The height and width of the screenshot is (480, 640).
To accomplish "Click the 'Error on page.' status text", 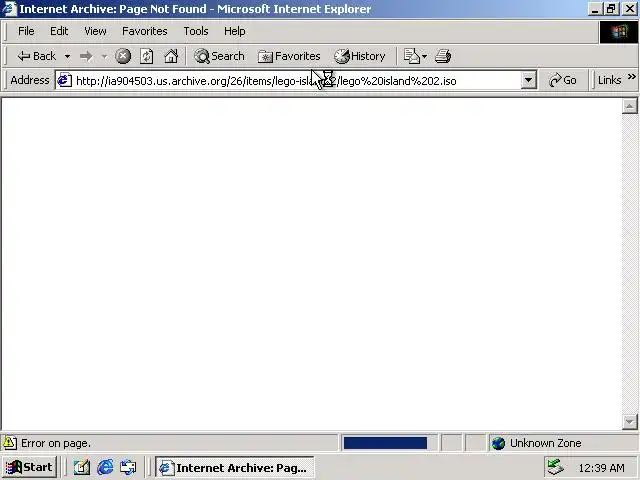I will (56, 443).
